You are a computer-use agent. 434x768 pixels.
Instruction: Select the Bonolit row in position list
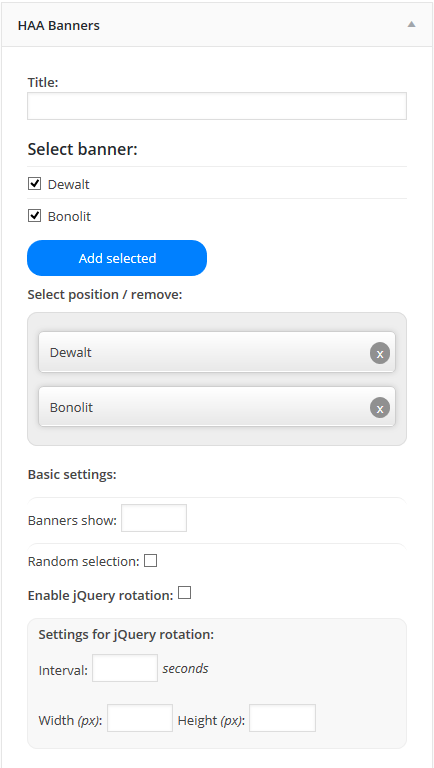pyautogui.click(x=217, y=407)
